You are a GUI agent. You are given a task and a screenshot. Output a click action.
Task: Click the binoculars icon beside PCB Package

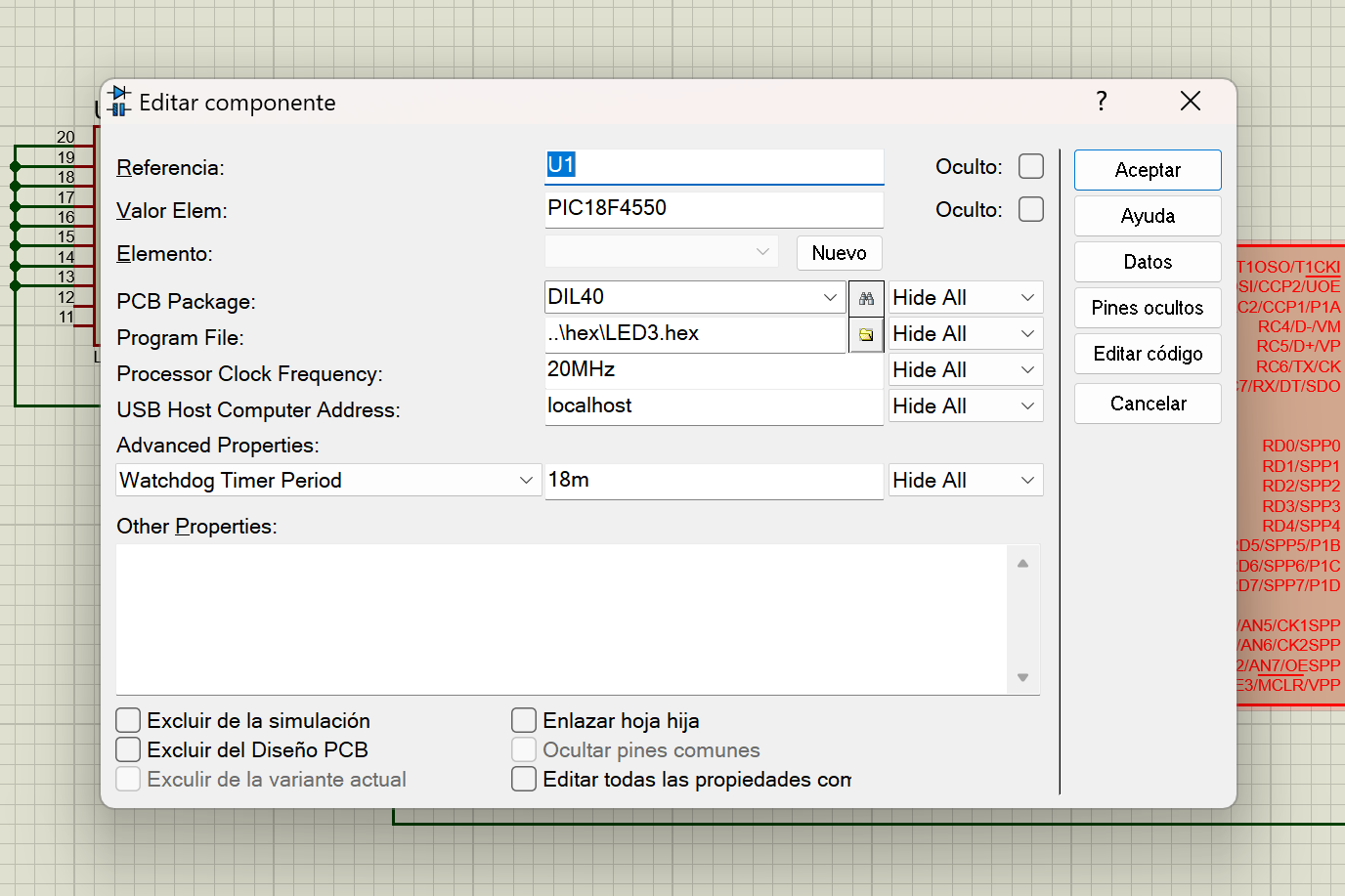point(866,298)
